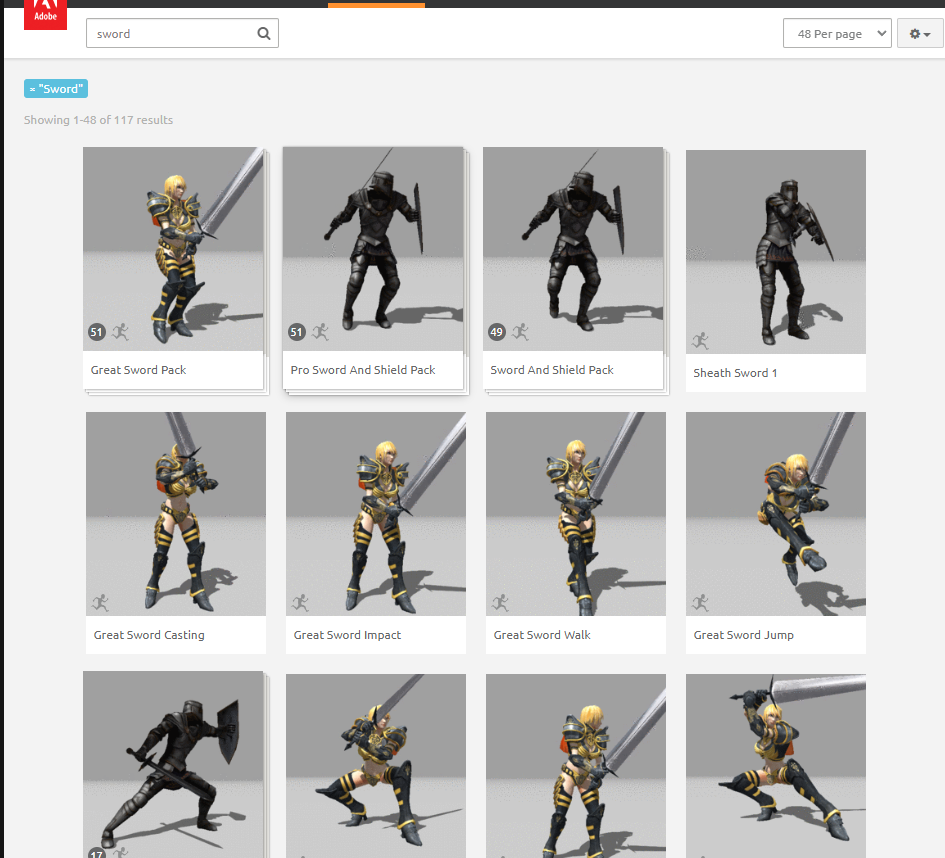Viewport: 945px width, 858px height.
Task: Click the 51 badge on Pro Sword And Shield Pack
Action: tap(297, 332)
